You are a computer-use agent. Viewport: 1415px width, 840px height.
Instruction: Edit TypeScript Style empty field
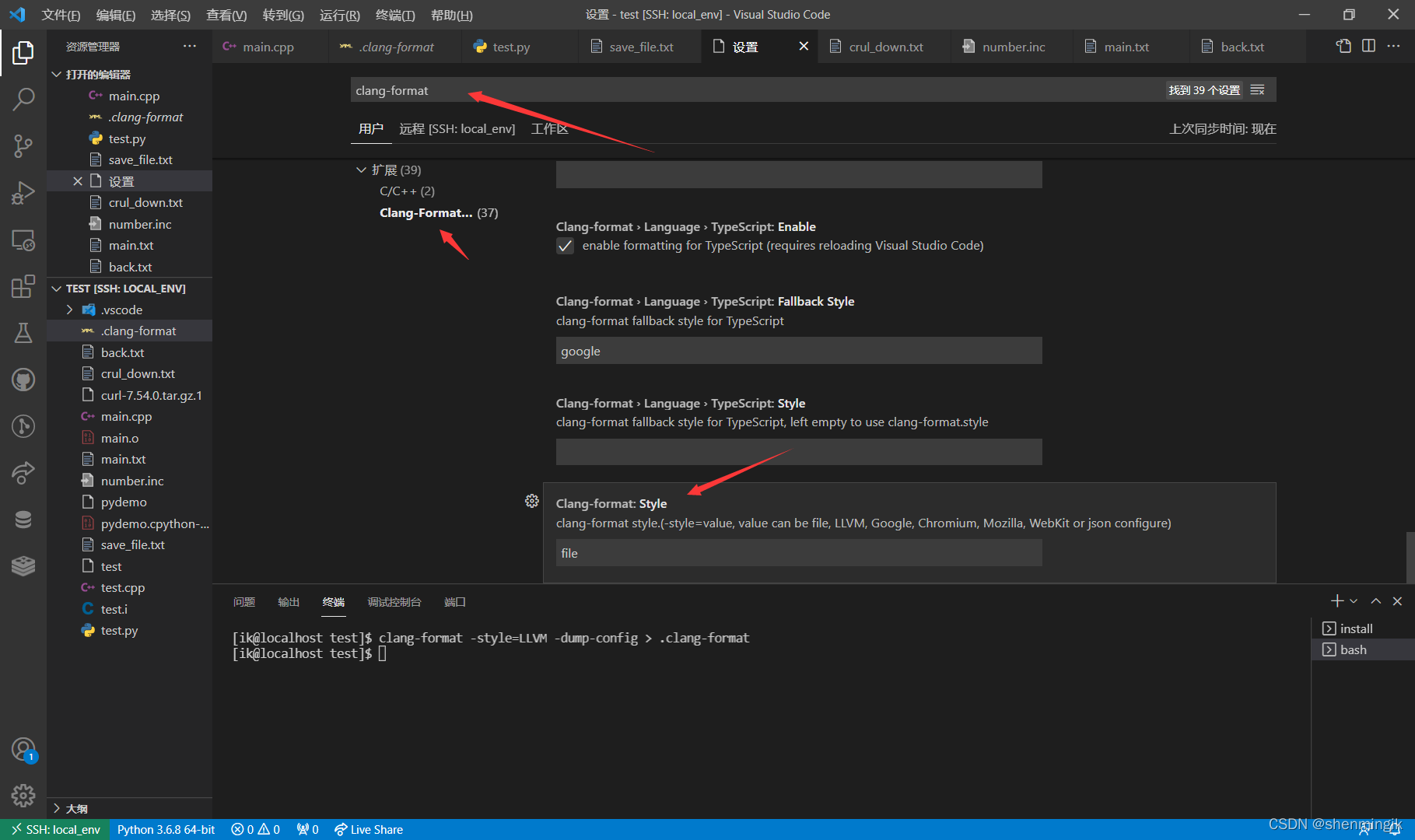799,452
